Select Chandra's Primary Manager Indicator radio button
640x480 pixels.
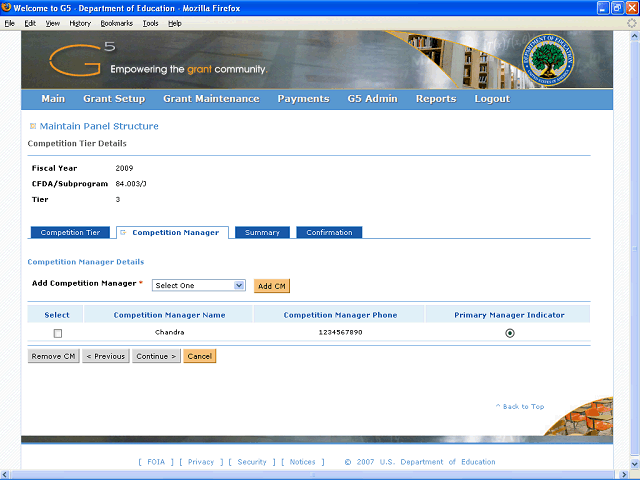(x=509, y=333)
